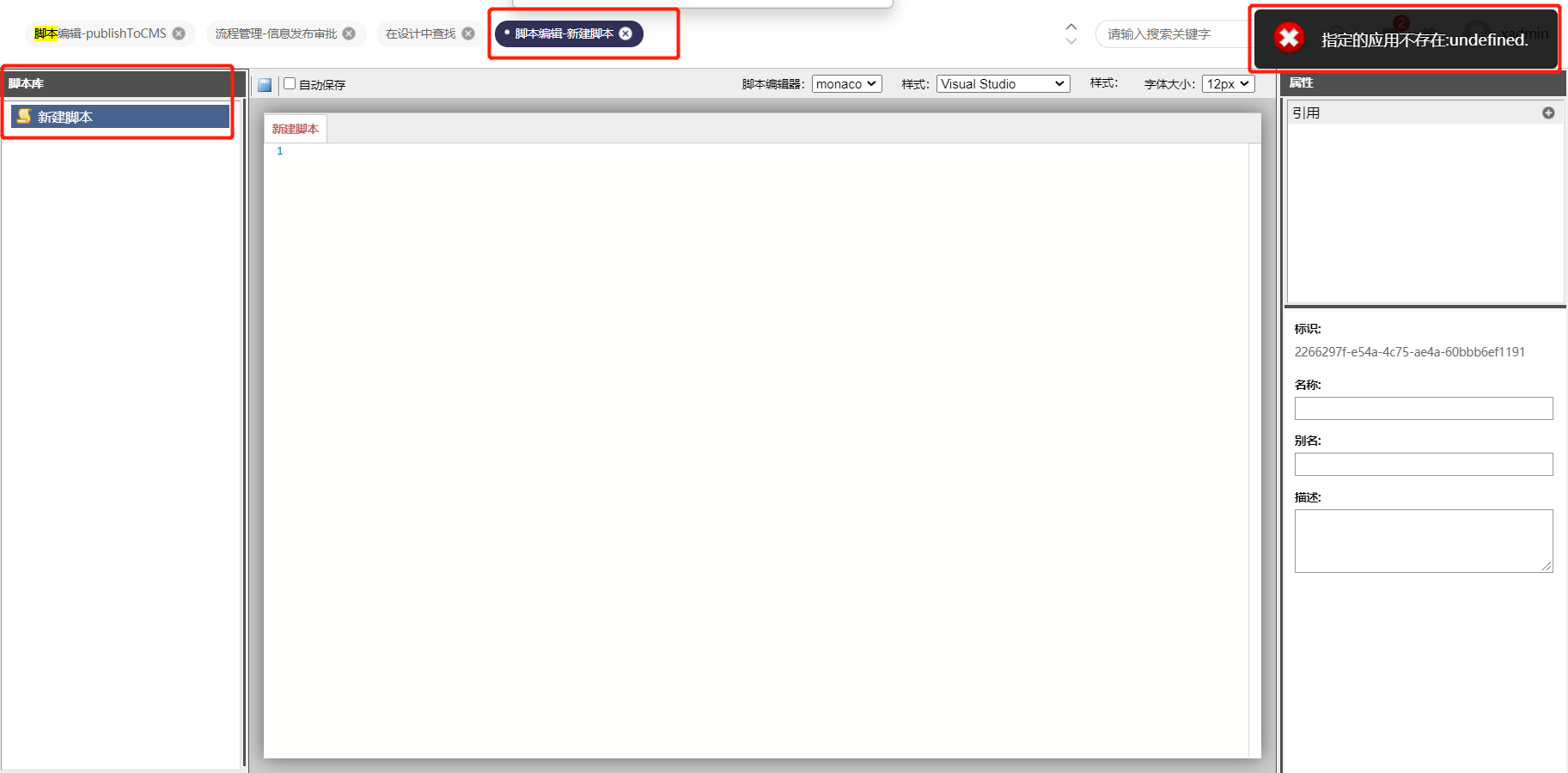Viewport: 1568px width, 773px height.
Task: Add a reference with the 引用 plus icon
Action: click(x=1548, y=113)
